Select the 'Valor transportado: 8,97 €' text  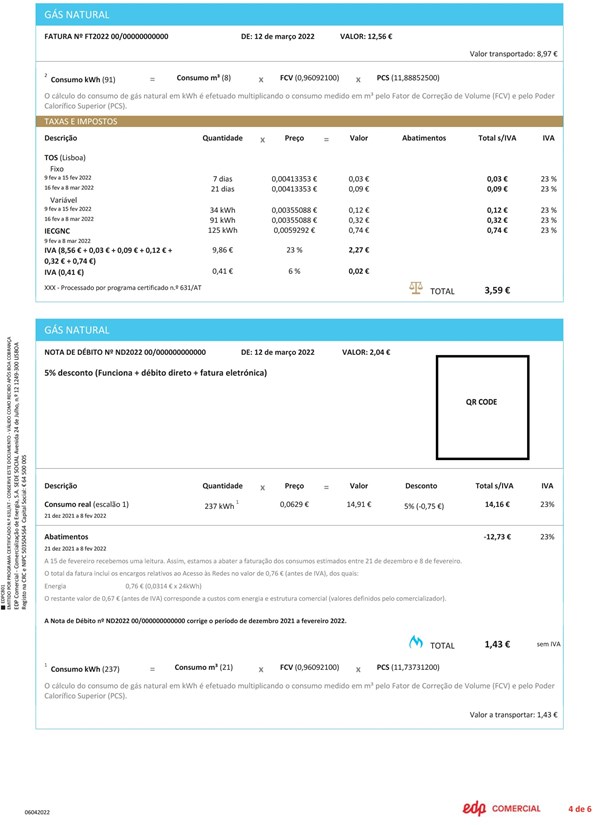[x=513, y=55]
